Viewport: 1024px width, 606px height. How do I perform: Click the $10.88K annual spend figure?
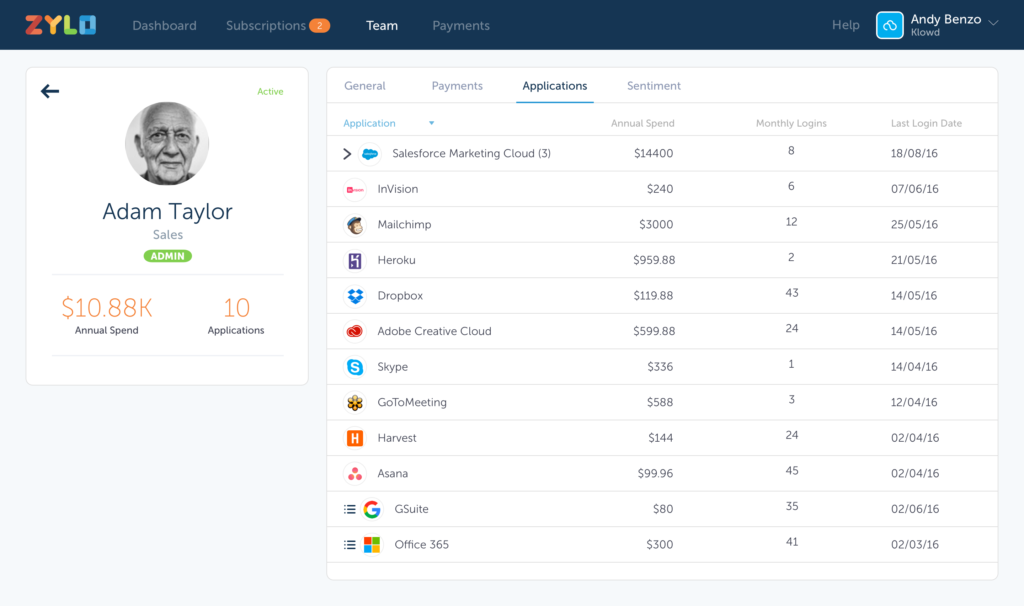click(x=106, y=308)
